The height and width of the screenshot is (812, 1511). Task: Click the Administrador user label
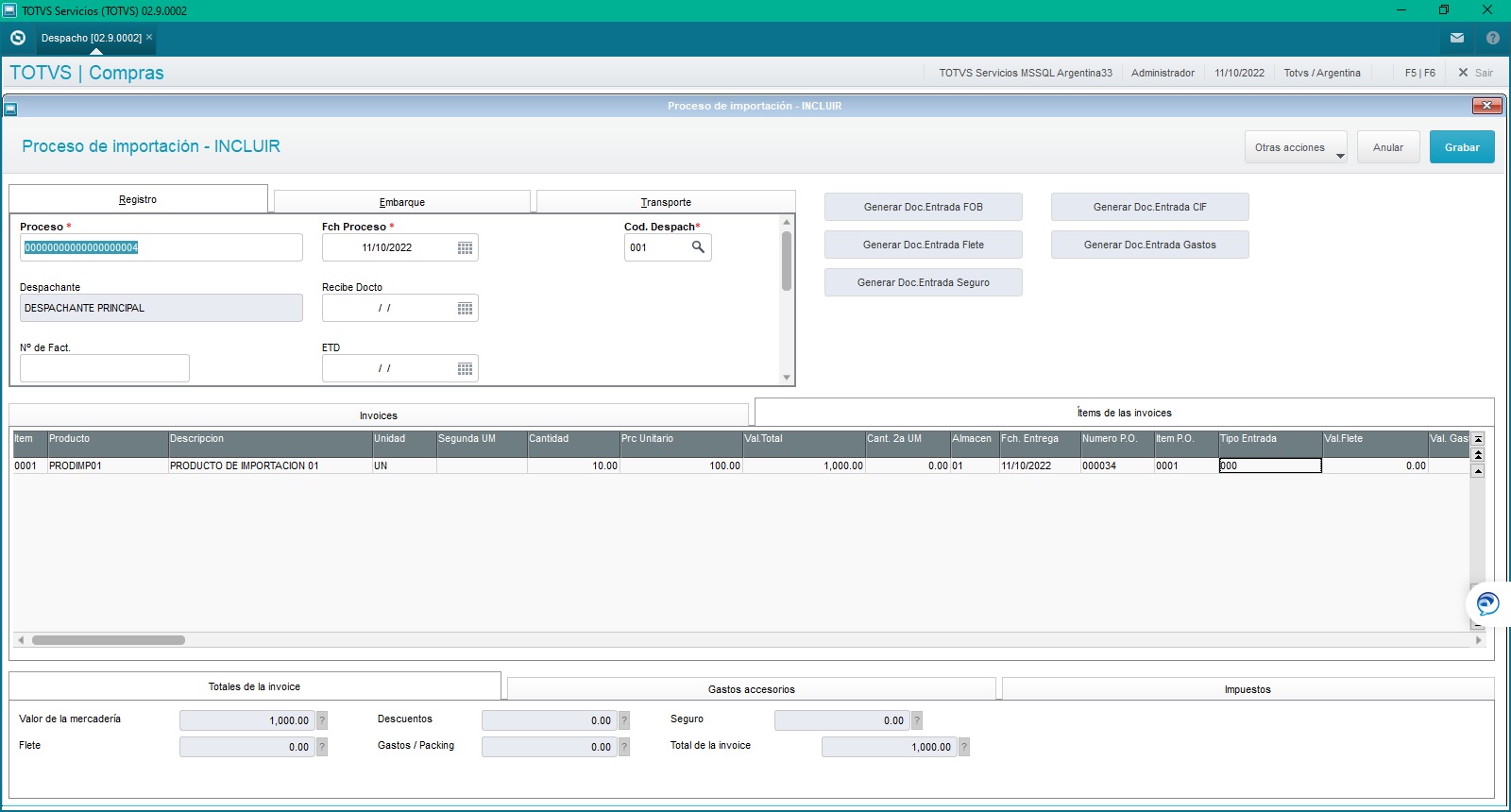point(1163,73)
